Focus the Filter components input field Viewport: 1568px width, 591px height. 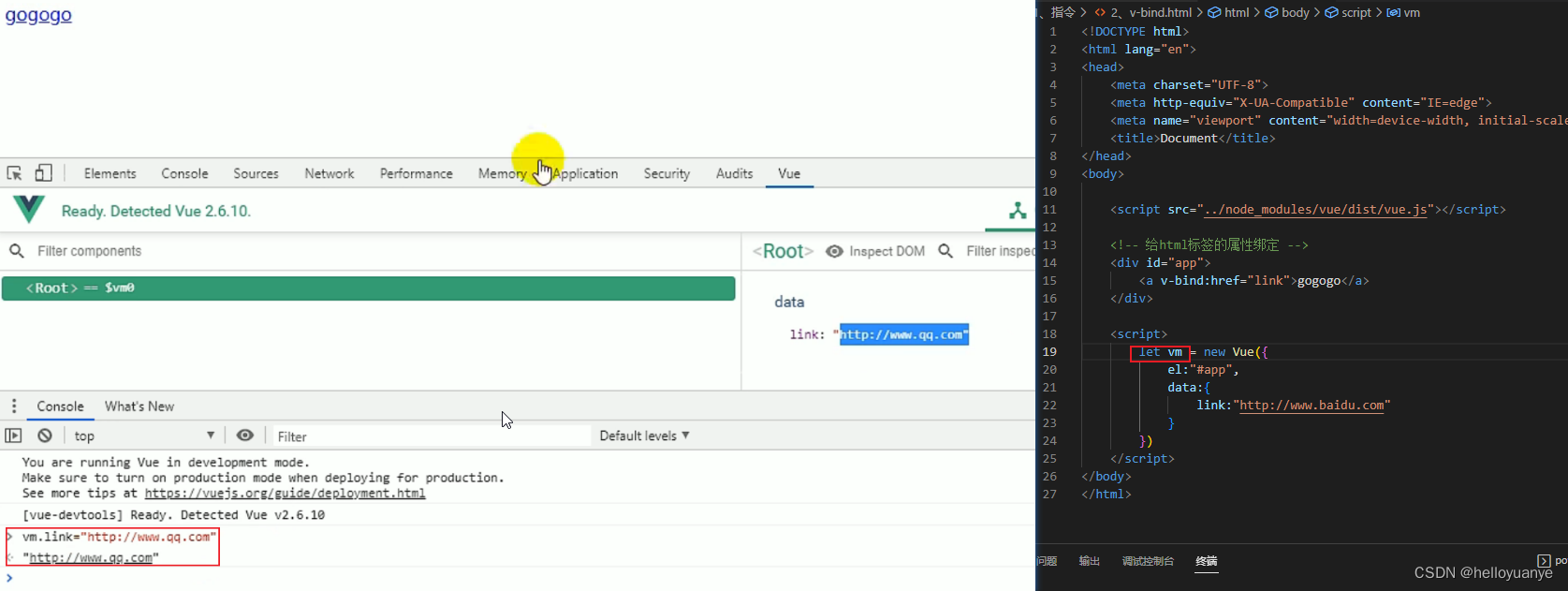coord(384,251)
